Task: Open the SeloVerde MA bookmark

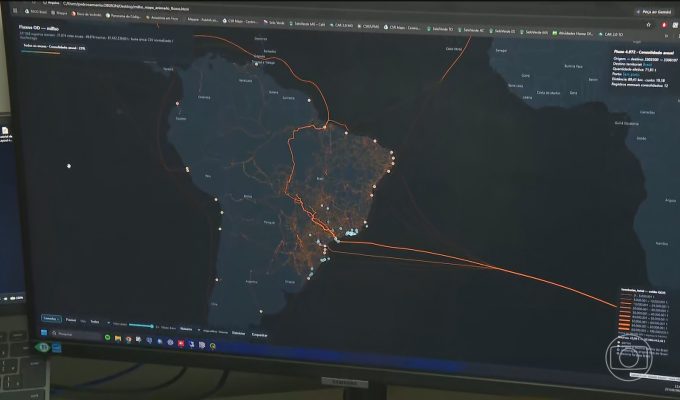Action: coord(534,32)
